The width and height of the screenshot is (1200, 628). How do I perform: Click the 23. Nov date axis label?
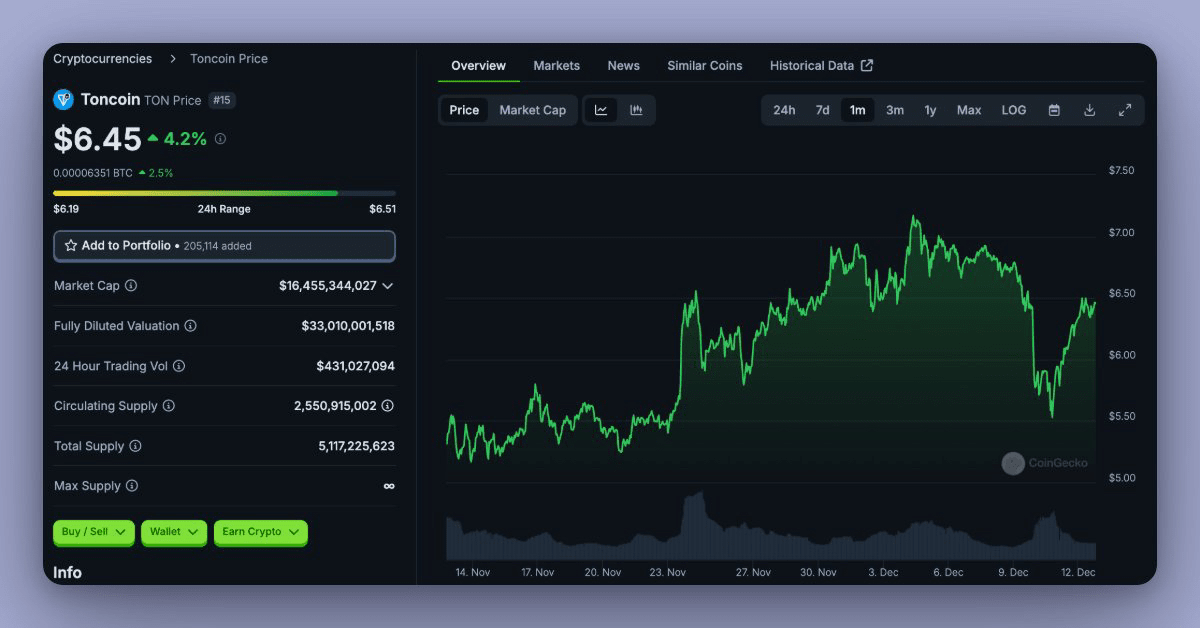(668, 573)
